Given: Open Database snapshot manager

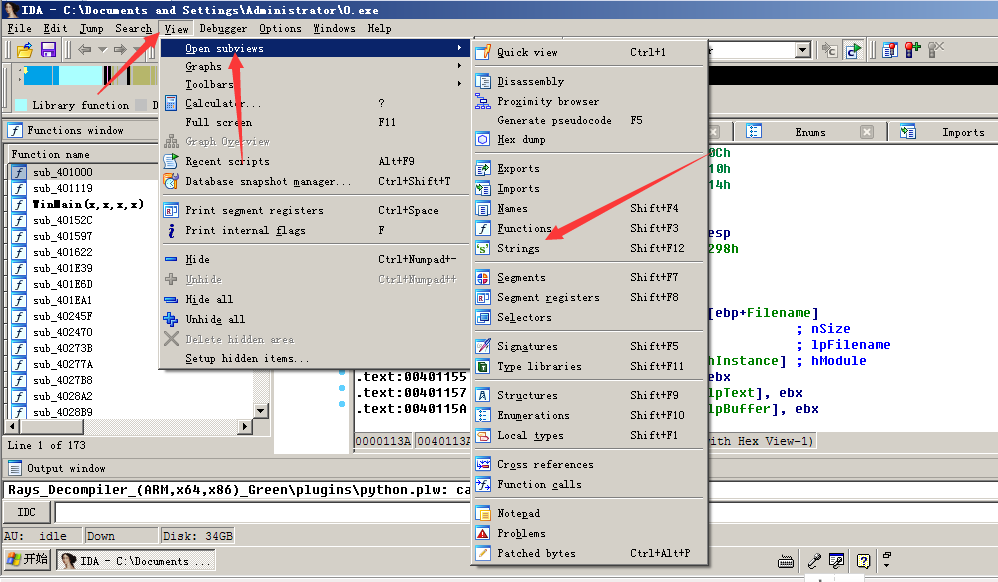Looking at the screenshot, I should [x=315, y=181].
